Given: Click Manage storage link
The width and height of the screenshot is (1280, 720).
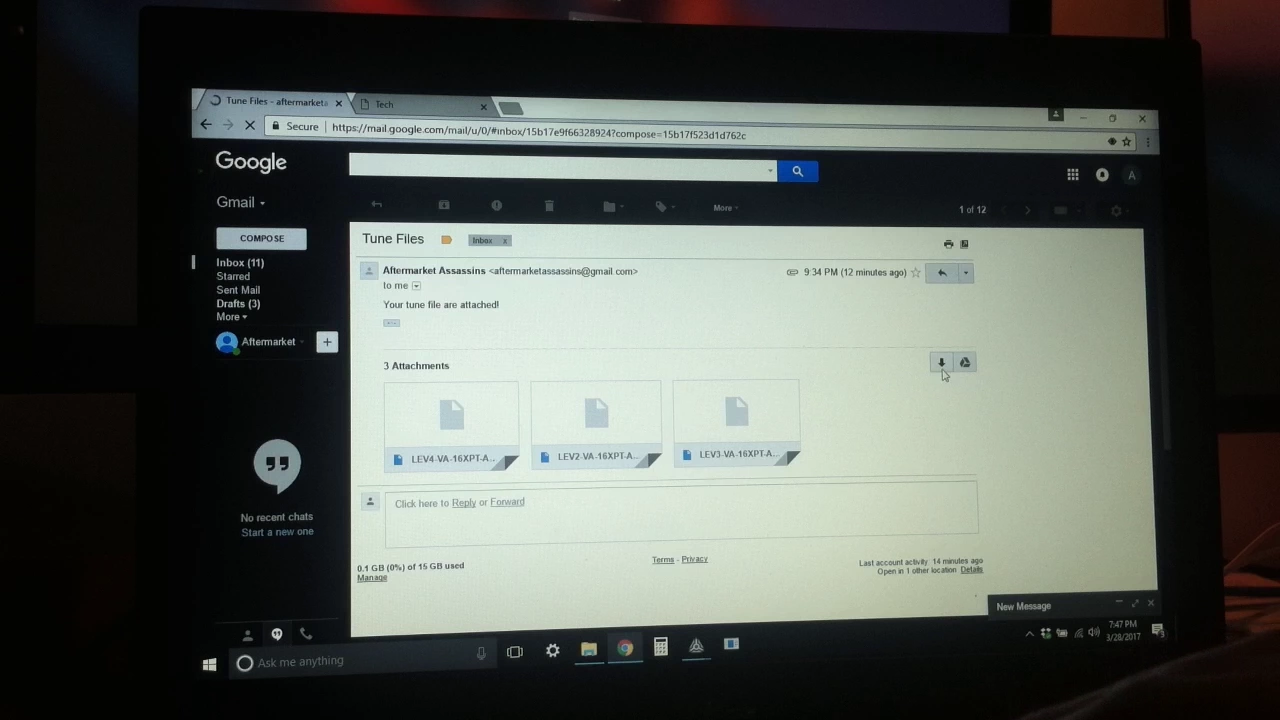Looking at the screenshot, I should [372, 578].
